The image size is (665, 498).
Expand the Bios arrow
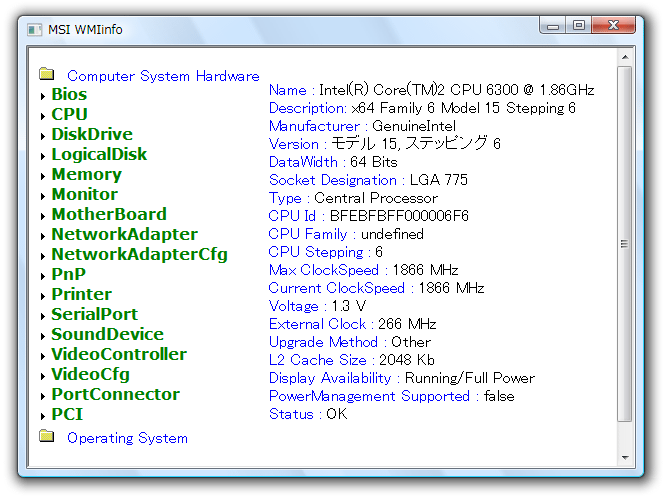point(43,96)
